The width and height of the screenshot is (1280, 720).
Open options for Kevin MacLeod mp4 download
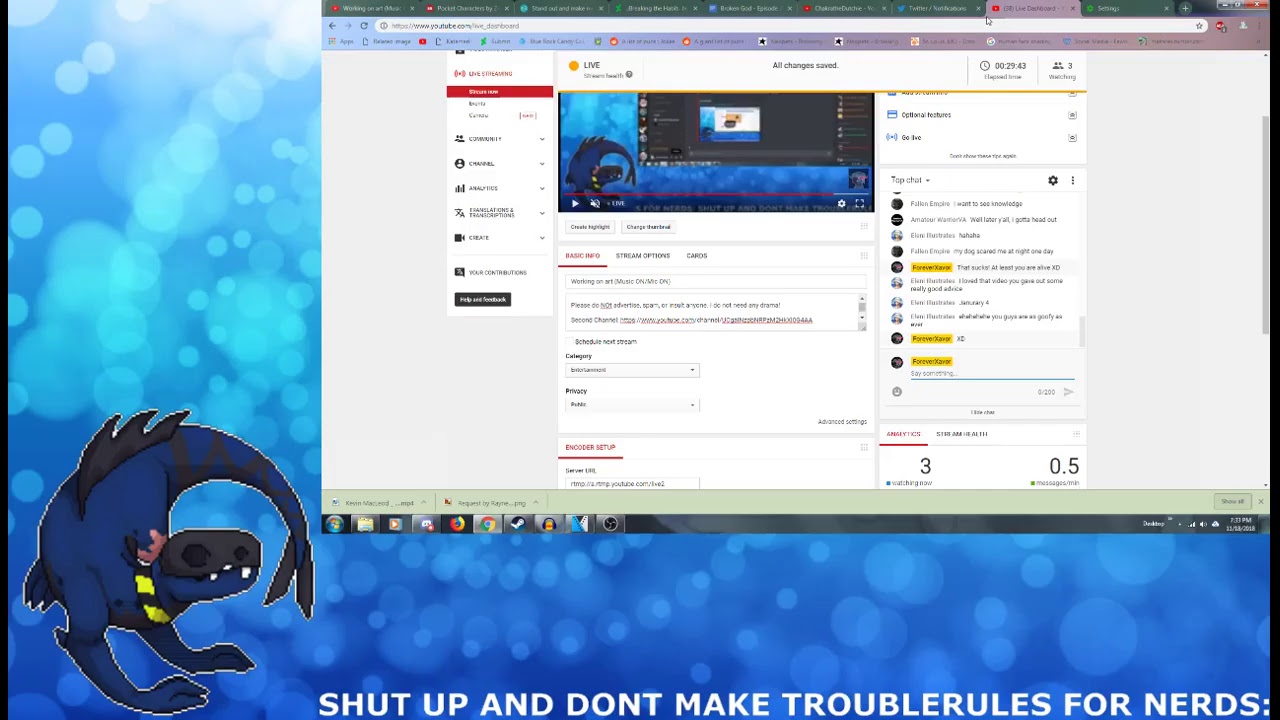tap(423, 502)
